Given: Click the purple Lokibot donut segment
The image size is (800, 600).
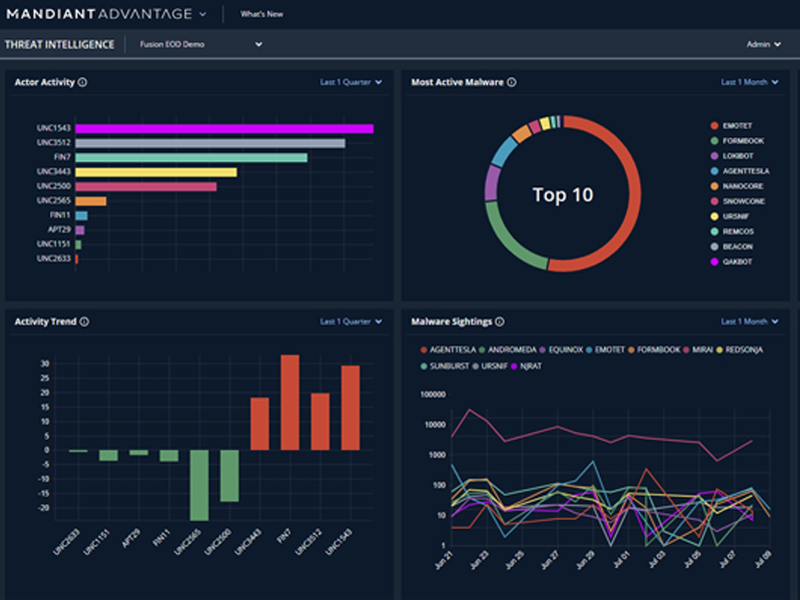Looking at the screenshot, I should (492, 182).
